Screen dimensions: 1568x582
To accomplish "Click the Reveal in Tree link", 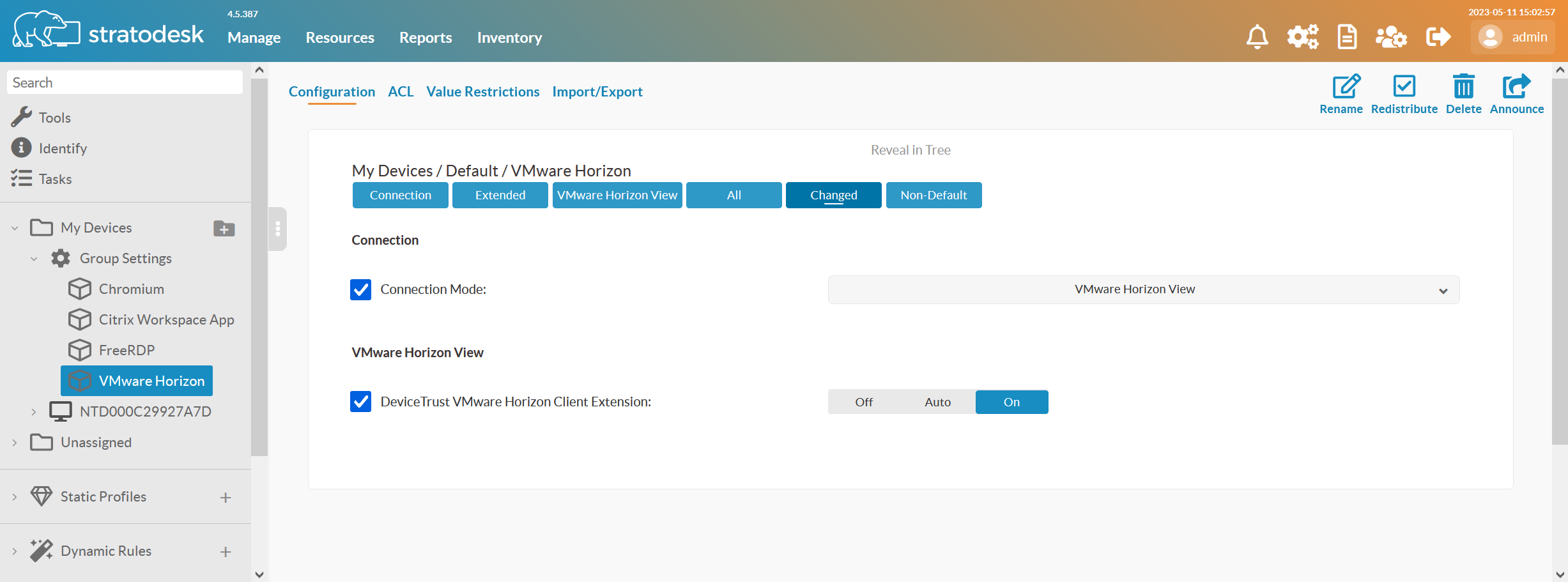I will (x=910, y=149).
